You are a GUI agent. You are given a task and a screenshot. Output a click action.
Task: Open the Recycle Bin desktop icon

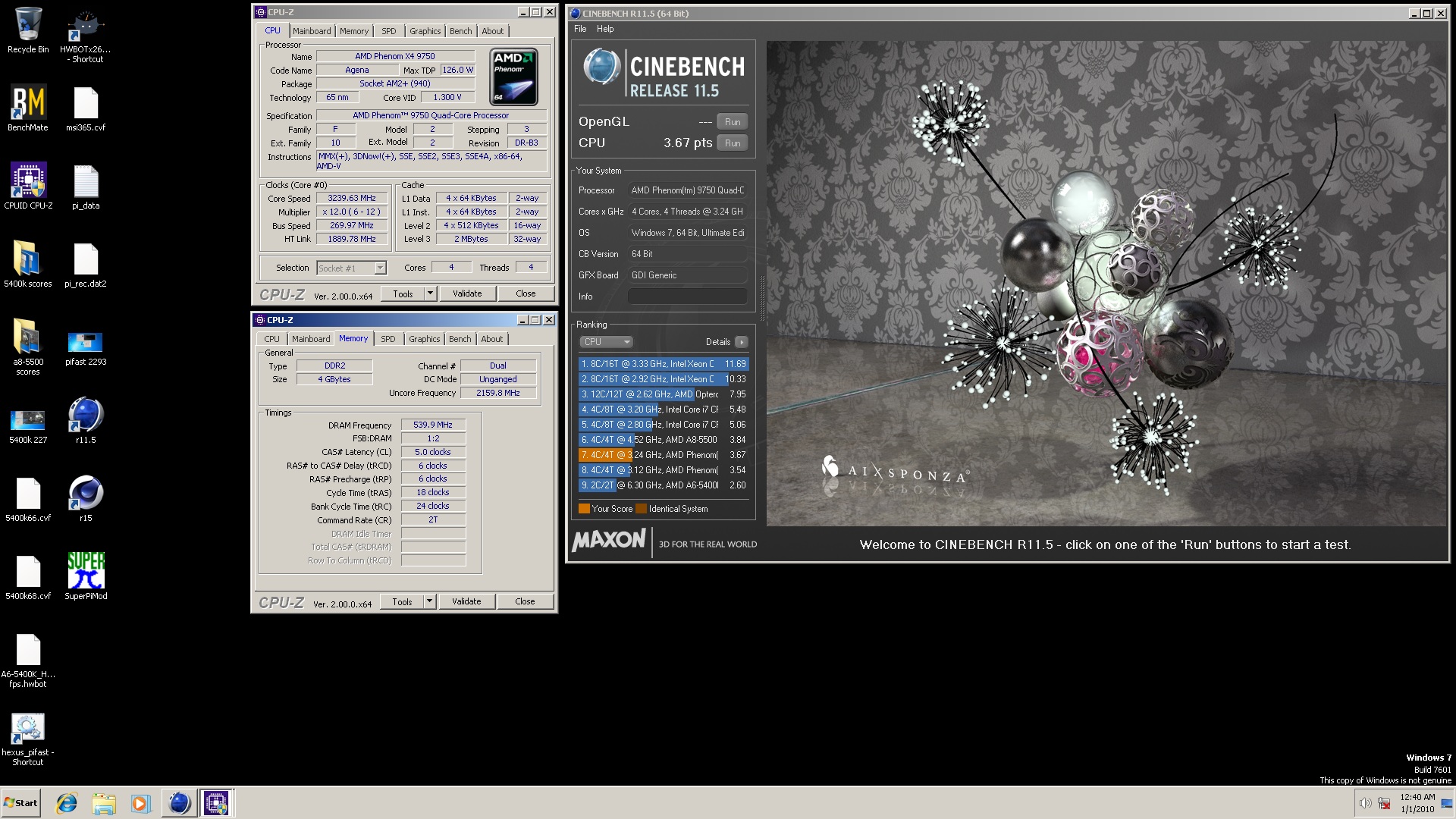pyautogui.click(x=28, y=30)
